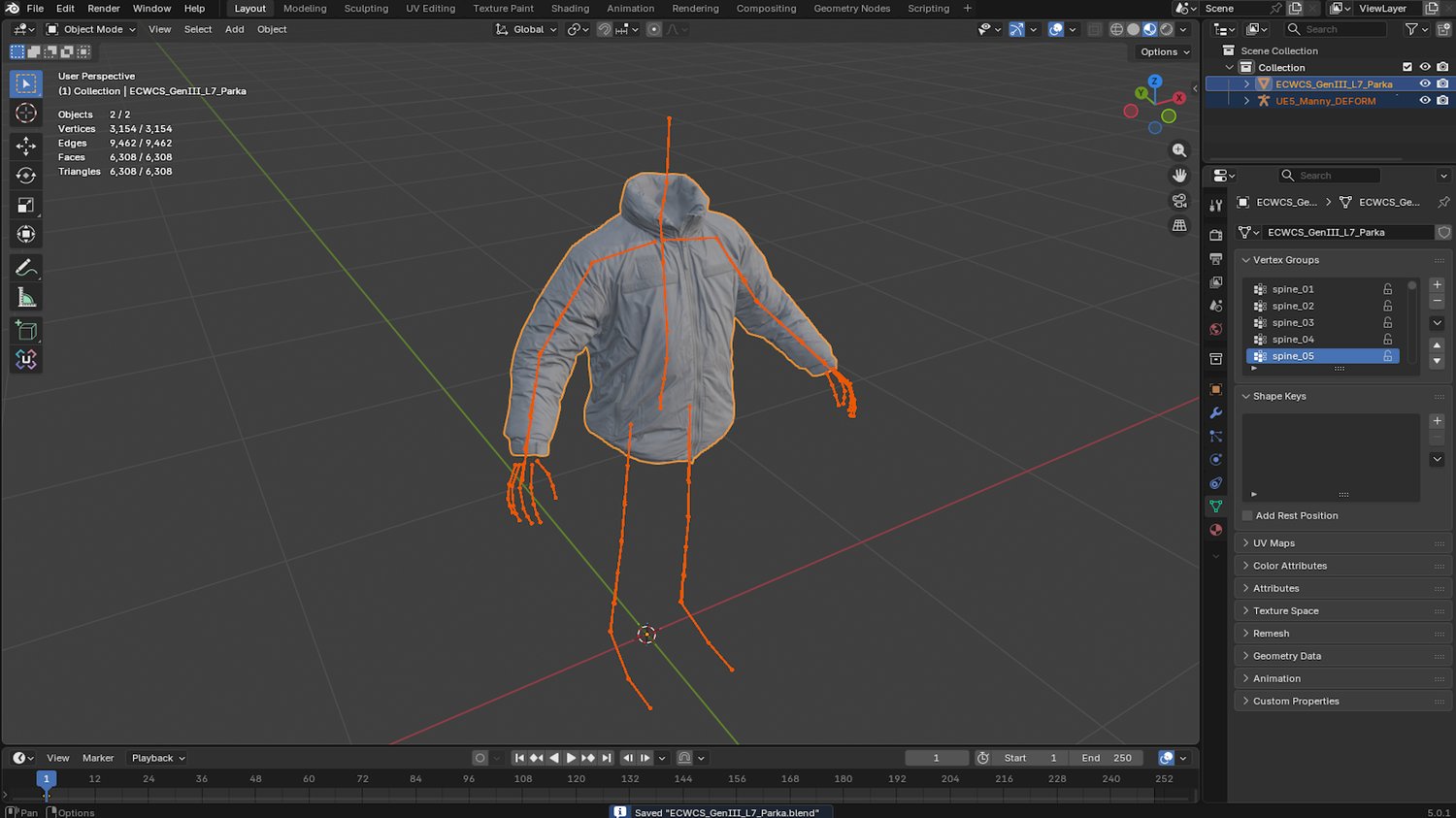Image resolution: width=1456 pixels, height=818 pixels.
Task: Open the Modifiers wrench properties tab
Action: pyautogui.click(x=1215, y=413)
